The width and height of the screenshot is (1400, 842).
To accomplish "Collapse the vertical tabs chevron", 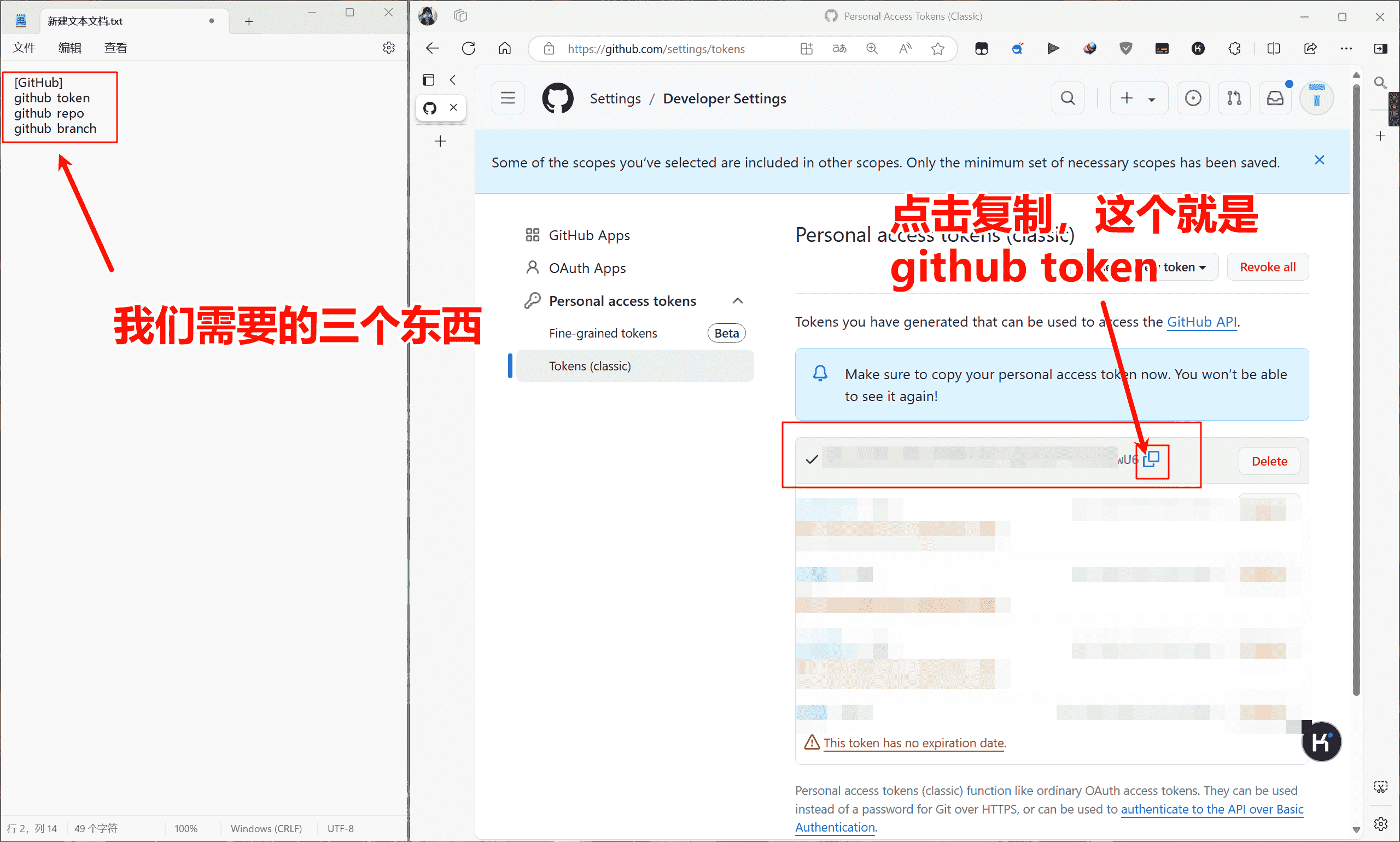I will point(452,80).
